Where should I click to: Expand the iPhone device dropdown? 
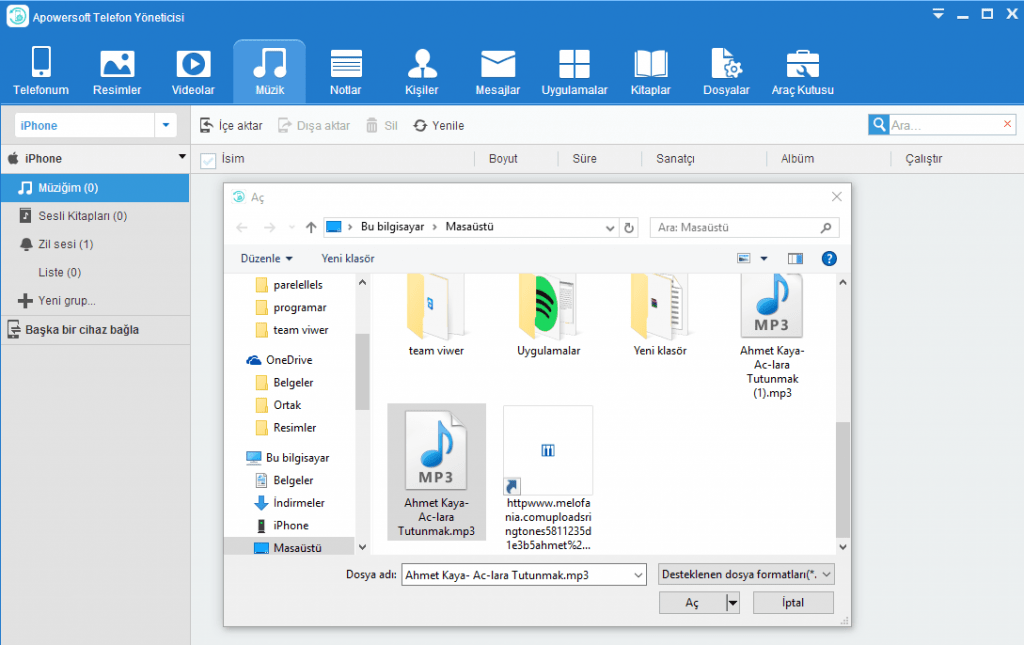(x=165, y=126)
